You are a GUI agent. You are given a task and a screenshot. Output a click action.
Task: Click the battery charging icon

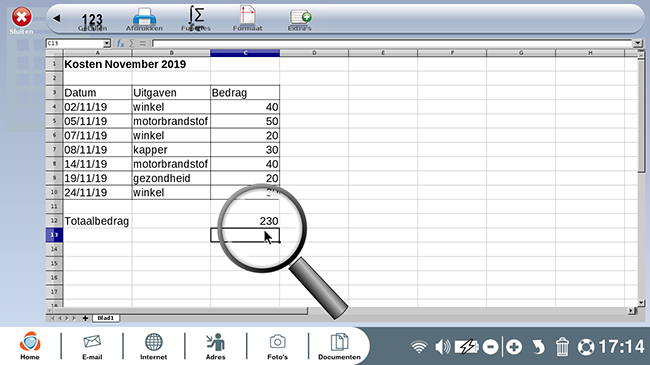click(467, 347)
